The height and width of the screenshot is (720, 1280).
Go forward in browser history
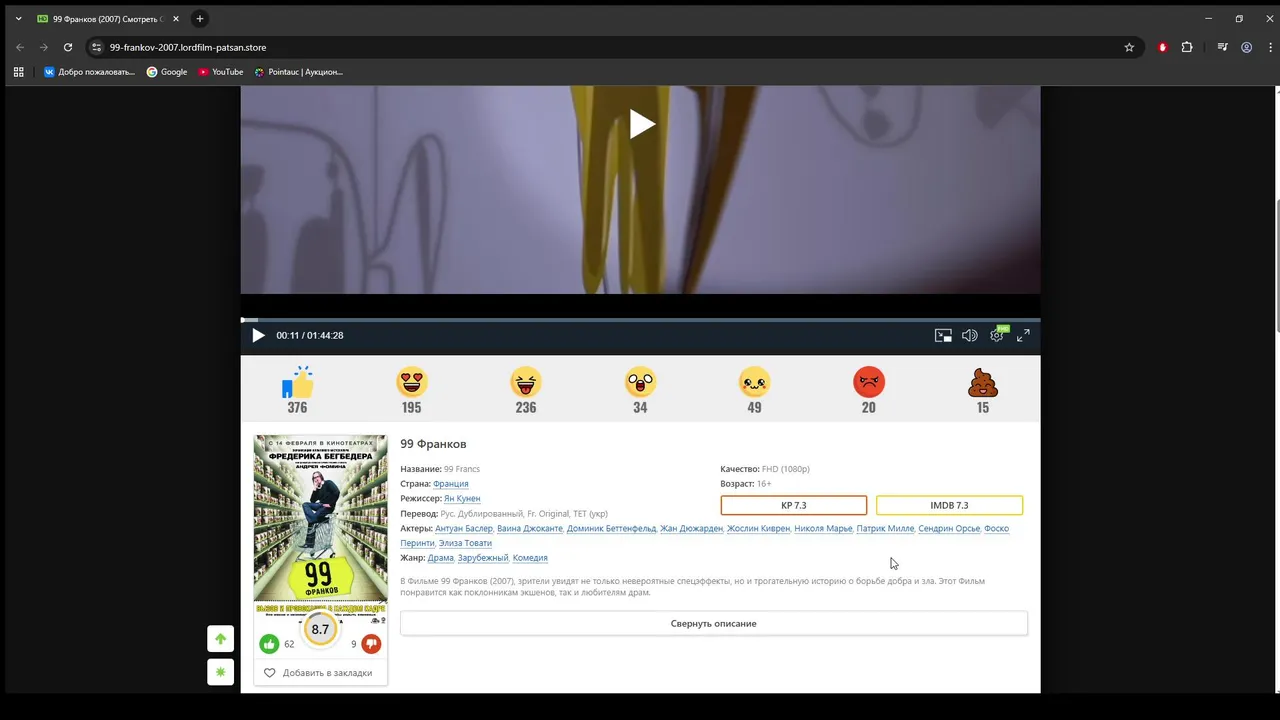tap(44, 47)
